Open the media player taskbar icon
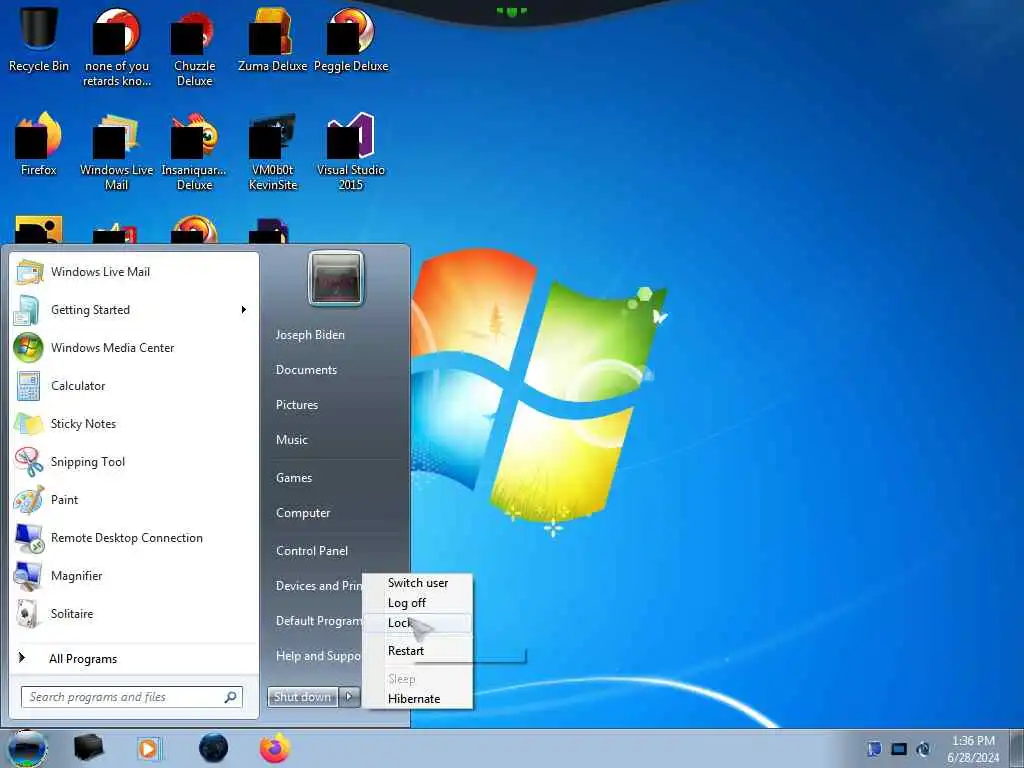 click(x=148, y=748)
